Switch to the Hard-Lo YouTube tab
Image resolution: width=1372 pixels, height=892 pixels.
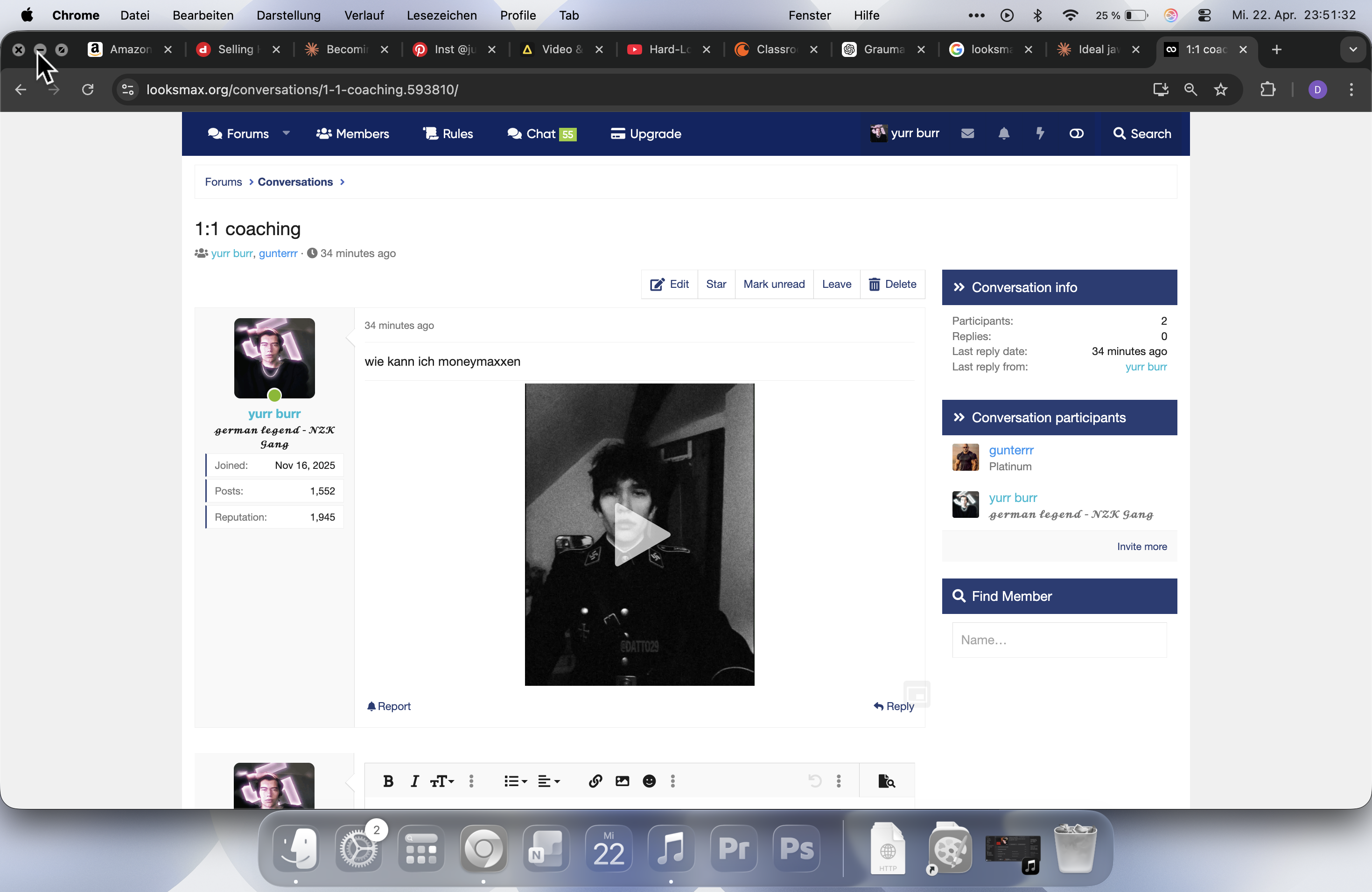669,49
